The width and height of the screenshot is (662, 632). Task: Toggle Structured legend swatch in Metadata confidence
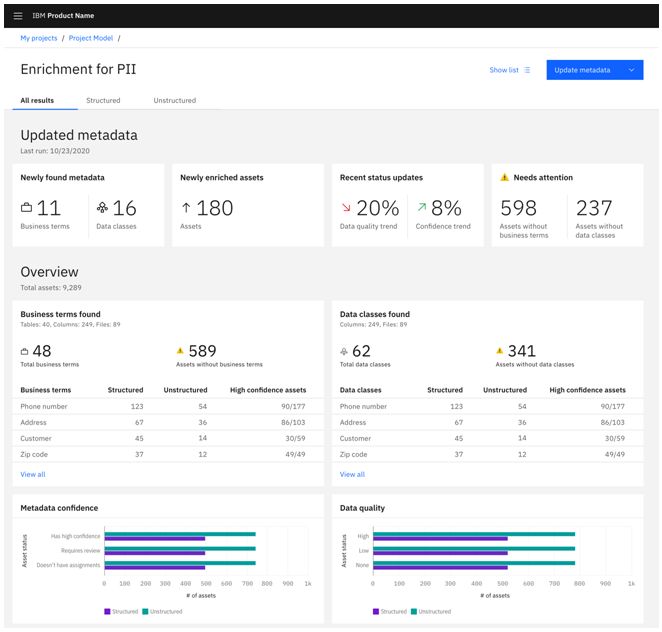click(x=106, y=611)
